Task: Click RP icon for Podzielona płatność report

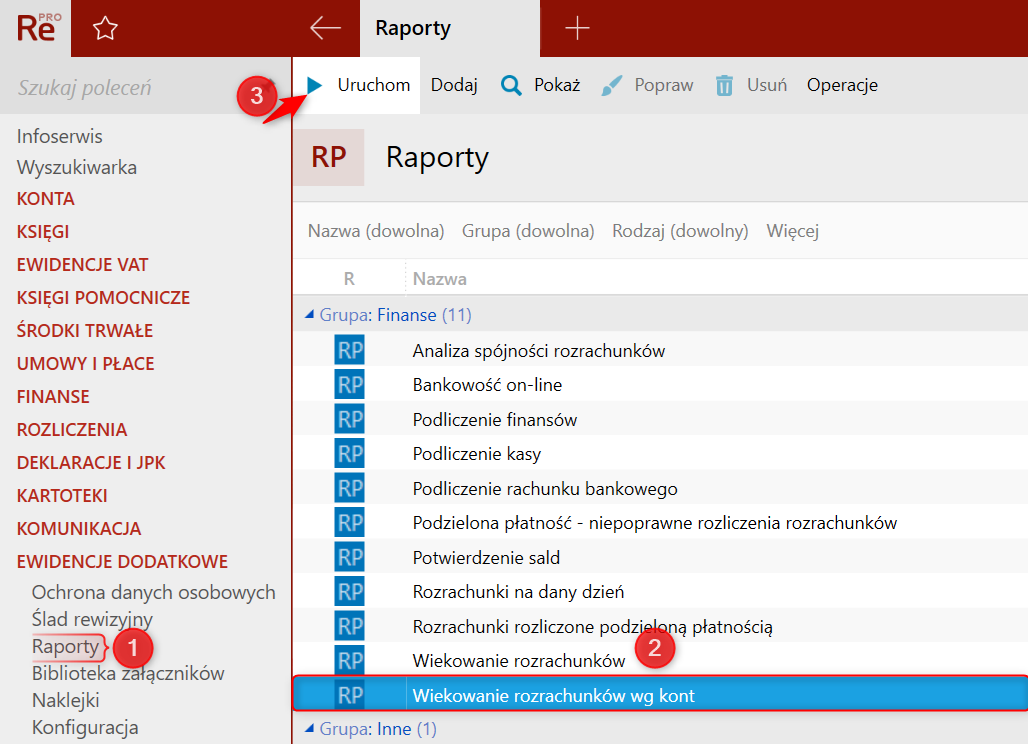Action: point(349,522)
